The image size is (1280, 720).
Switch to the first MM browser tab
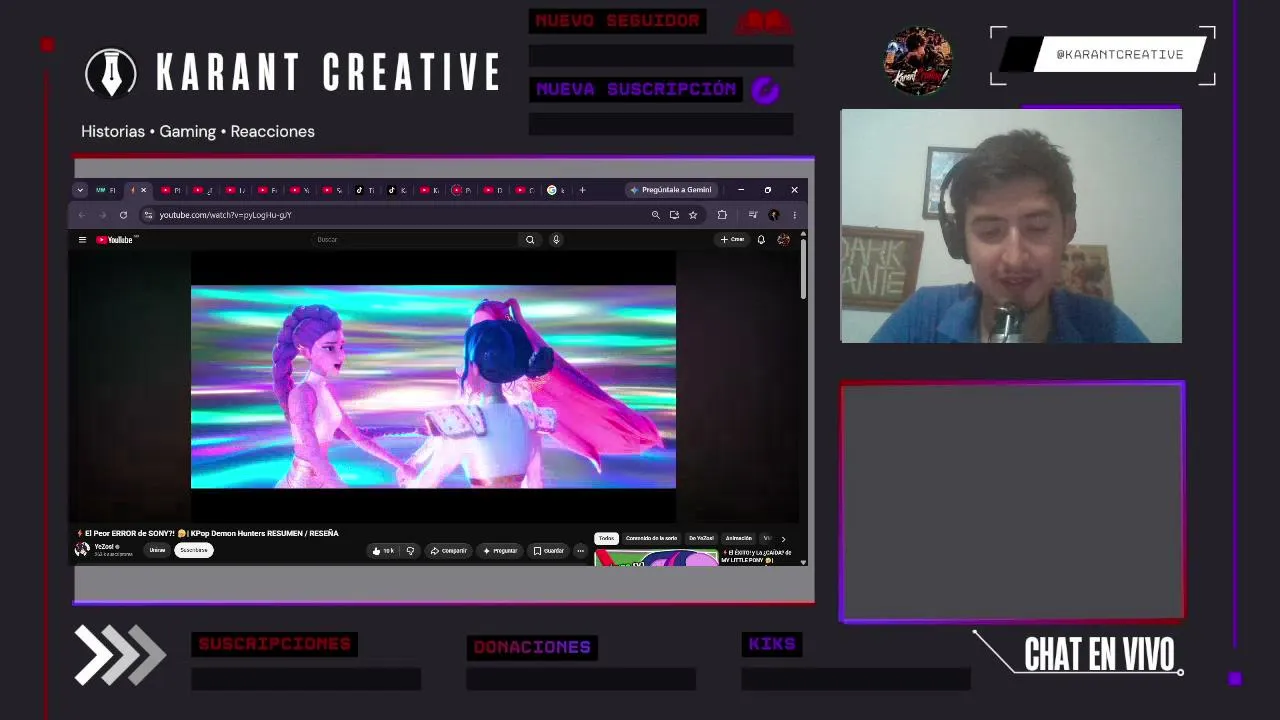tap(105, 190)
